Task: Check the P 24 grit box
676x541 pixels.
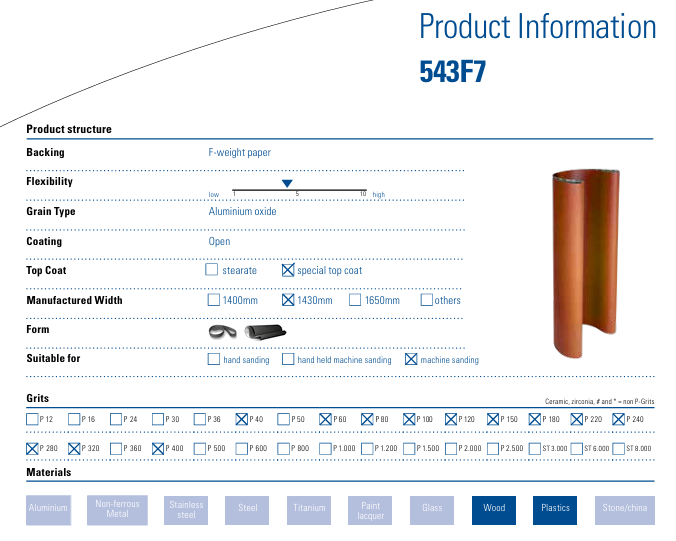Action: pyautogui.click(x=116, y=419)
